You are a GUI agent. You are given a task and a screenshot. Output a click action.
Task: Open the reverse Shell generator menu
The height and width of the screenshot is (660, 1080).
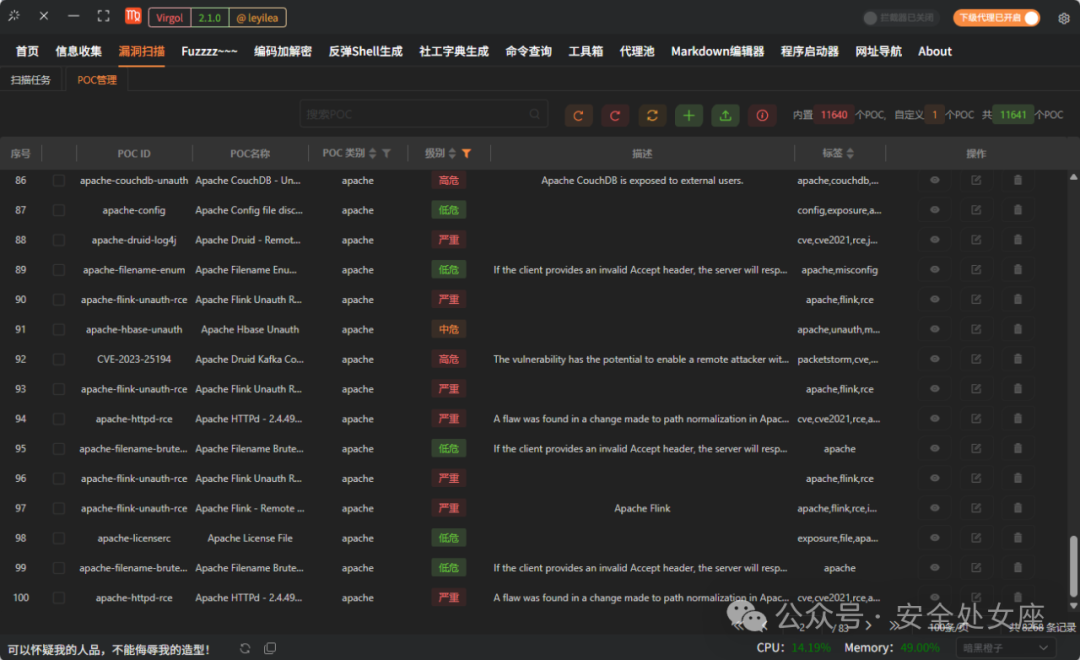[366, 51]
